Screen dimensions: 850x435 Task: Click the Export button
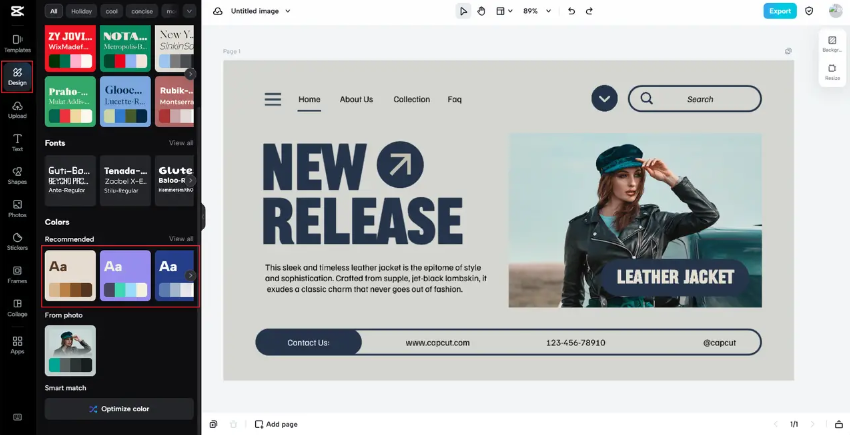tap(780, 11)
